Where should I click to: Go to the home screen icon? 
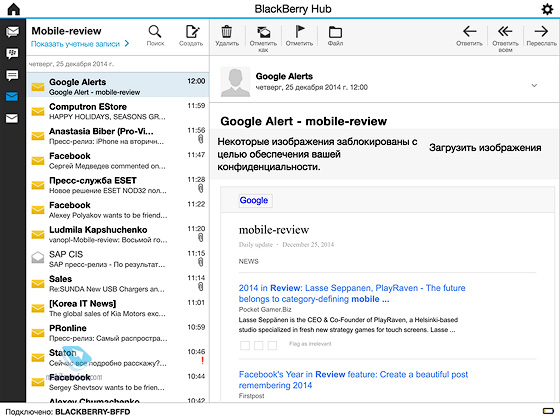point(13,9)
